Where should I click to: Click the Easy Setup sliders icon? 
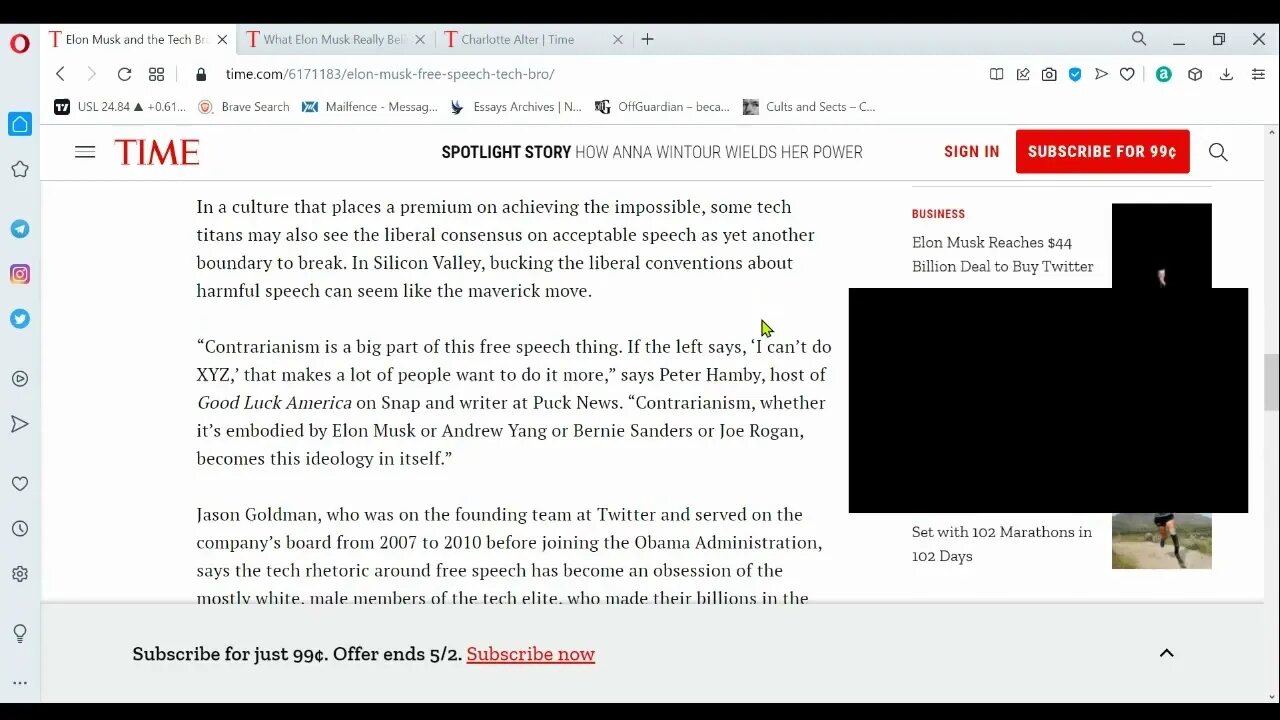(1258, 74)
